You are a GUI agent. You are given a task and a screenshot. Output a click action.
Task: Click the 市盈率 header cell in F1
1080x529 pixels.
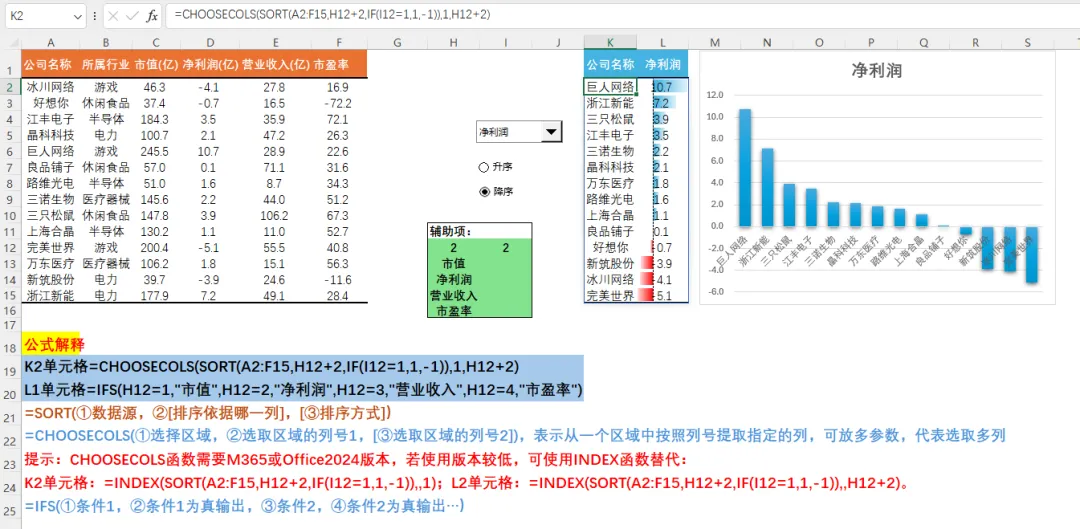coord(338,65)
